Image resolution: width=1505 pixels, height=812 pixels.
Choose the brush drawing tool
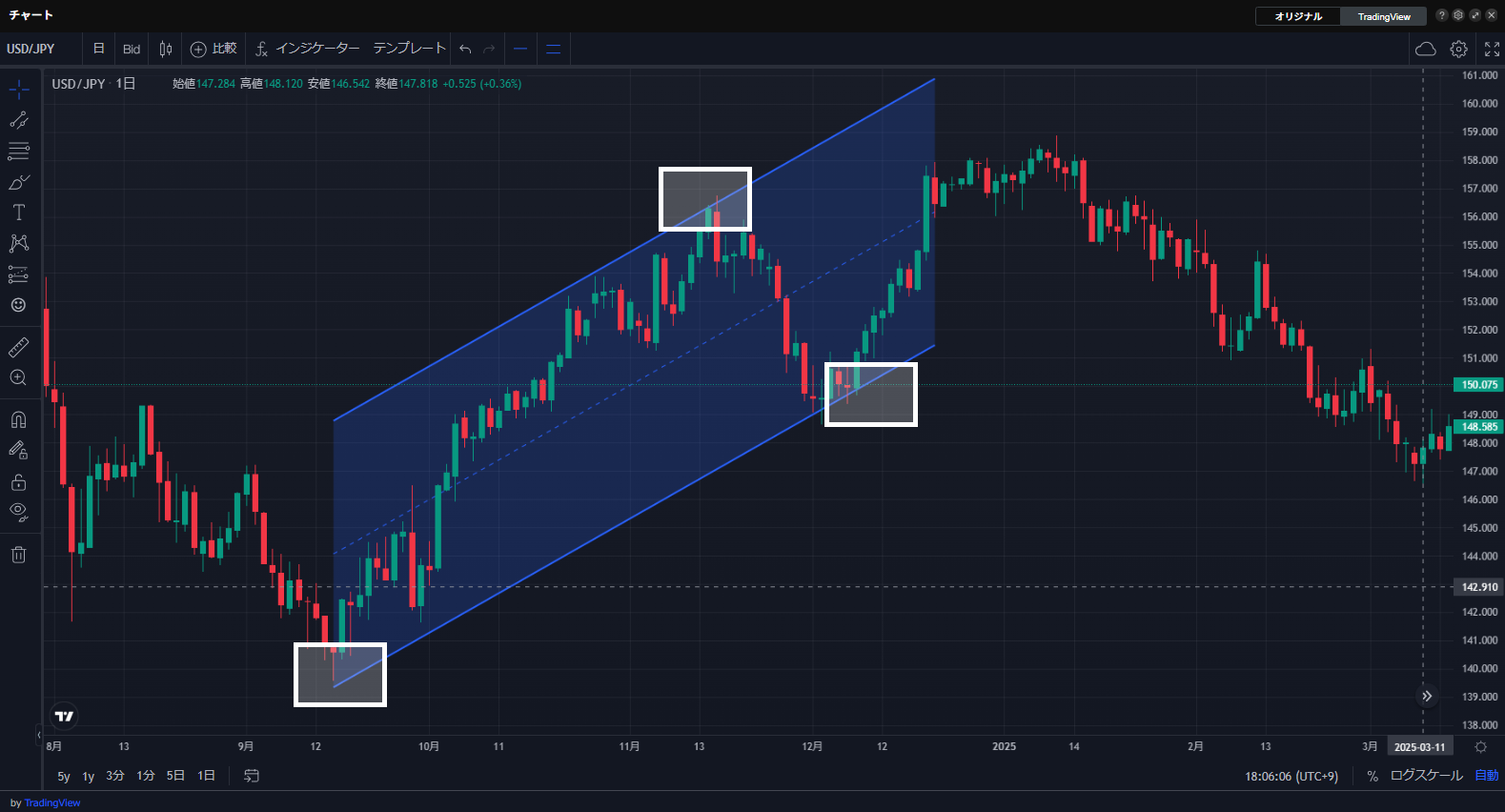tap(18, 182)
